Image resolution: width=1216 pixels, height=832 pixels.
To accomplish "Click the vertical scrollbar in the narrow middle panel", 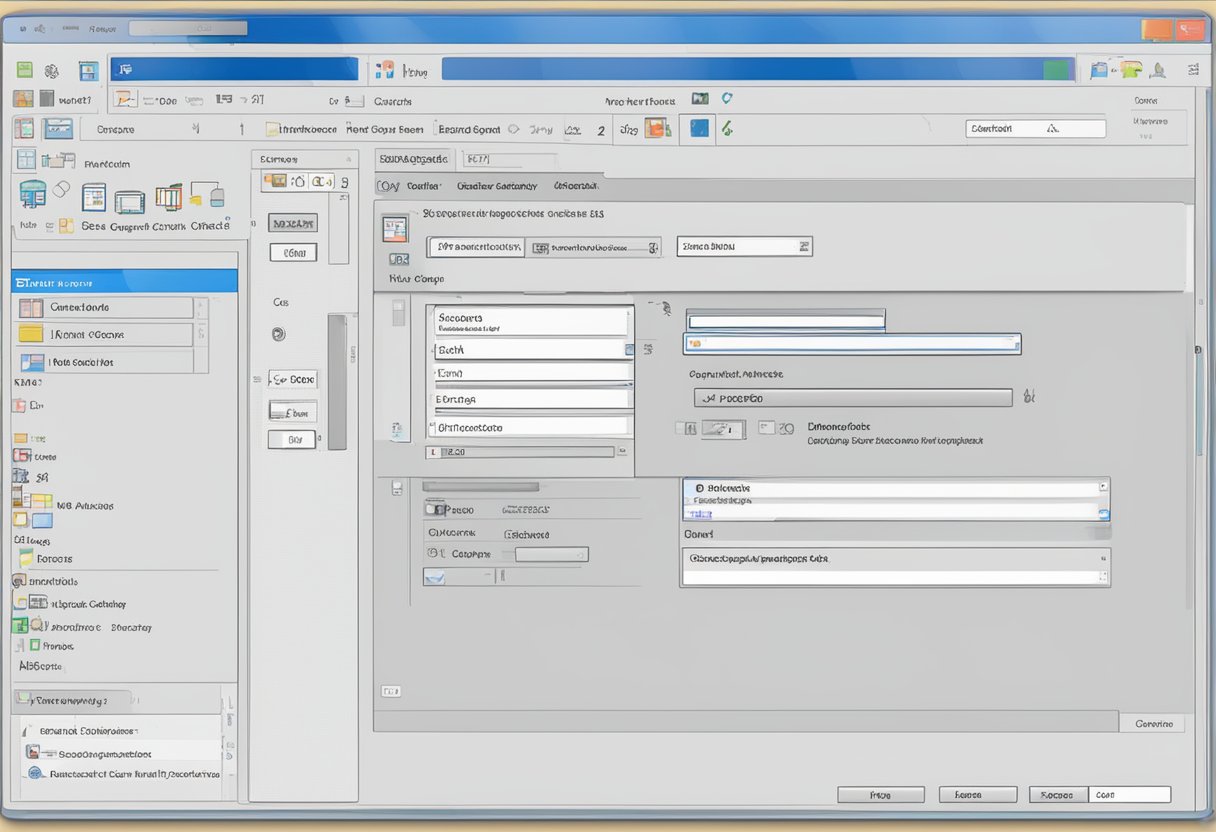I will pyautogui.click(x=337, y=380).
